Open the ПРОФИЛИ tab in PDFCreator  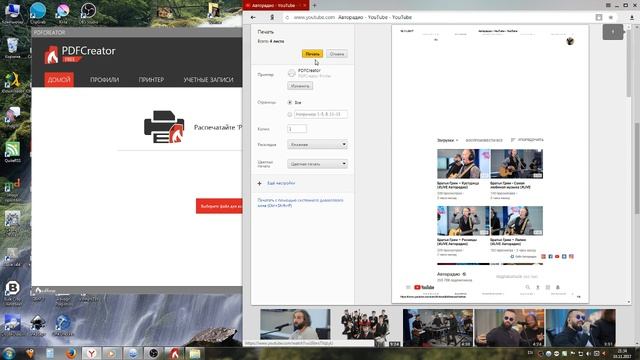tap(104, 80)
